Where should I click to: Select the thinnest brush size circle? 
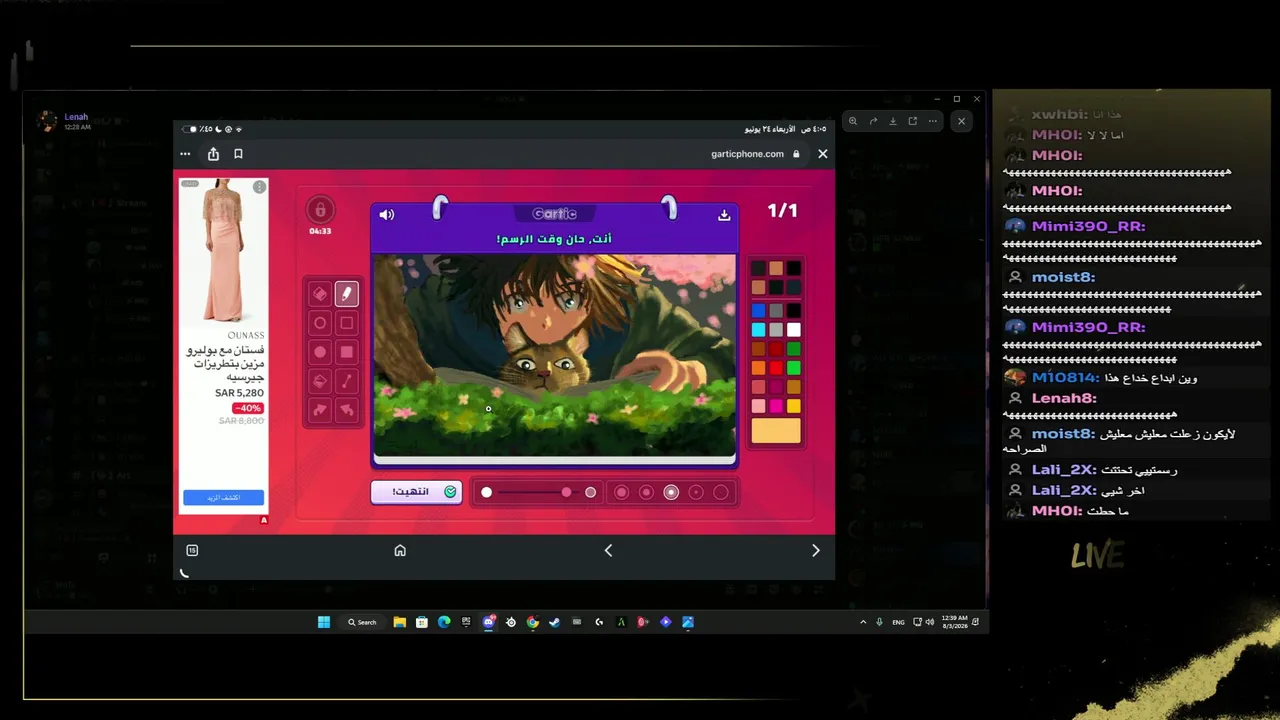click(721, 492)
